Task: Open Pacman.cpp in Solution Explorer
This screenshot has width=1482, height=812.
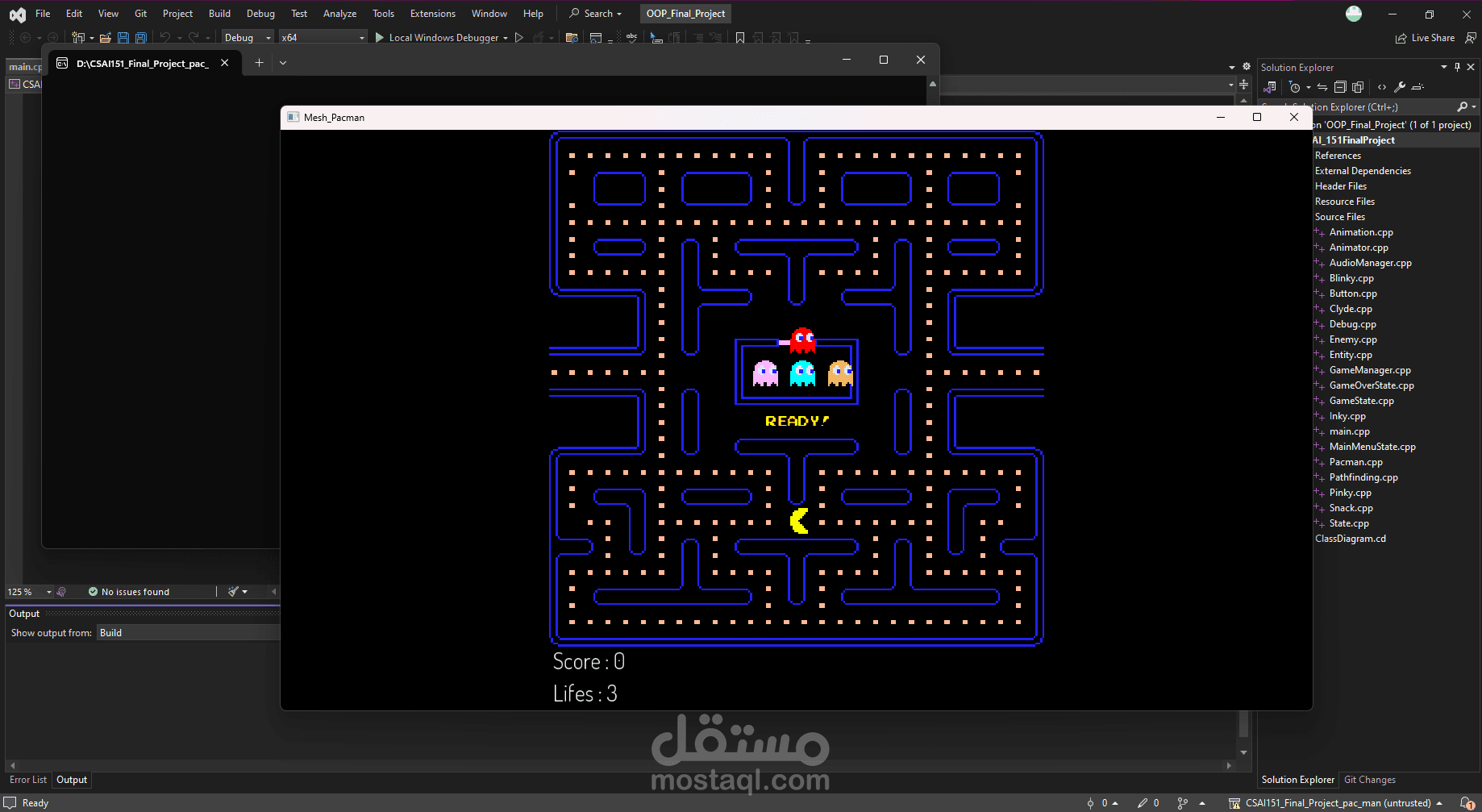Action: coord(1355,462)
